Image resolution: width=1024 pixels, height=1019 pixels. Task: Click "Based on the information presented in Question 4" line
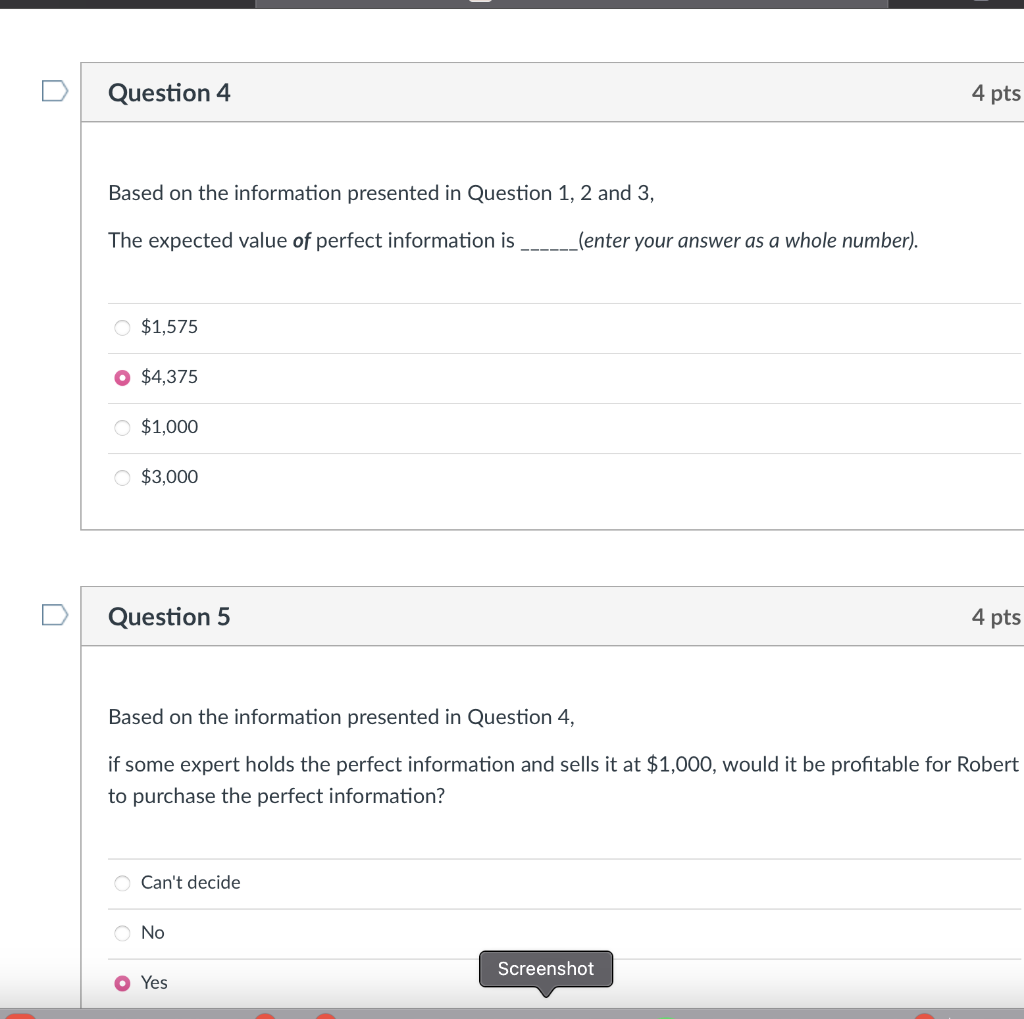341,717
